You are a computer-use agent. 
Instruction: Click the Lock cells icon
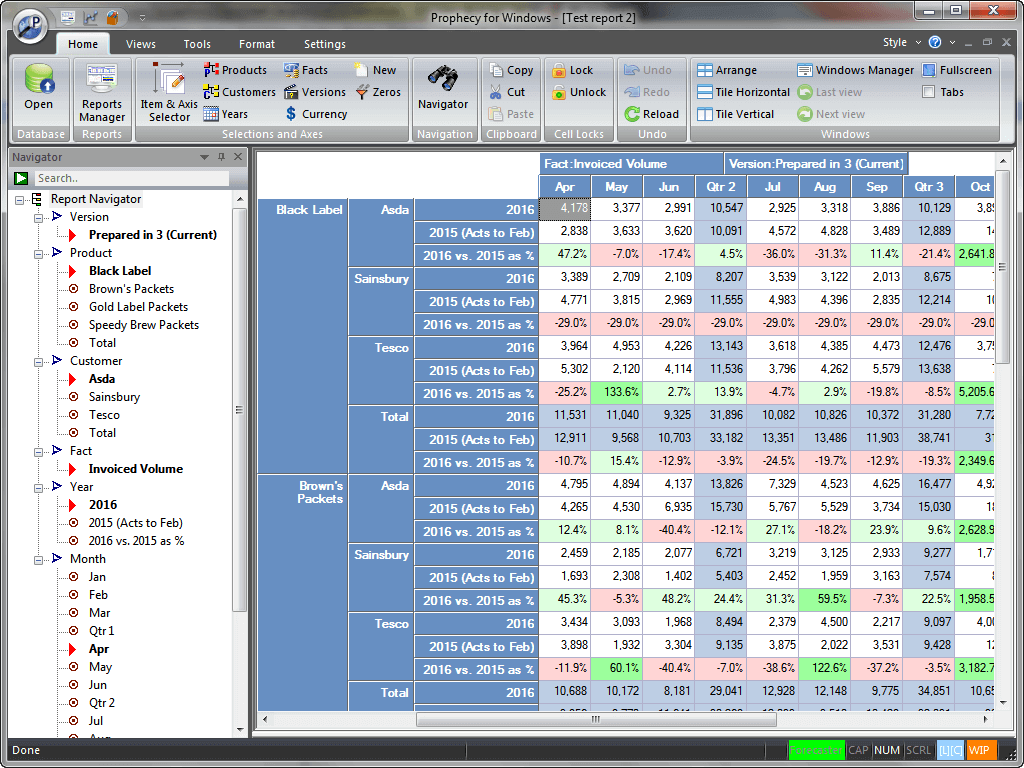558,70
